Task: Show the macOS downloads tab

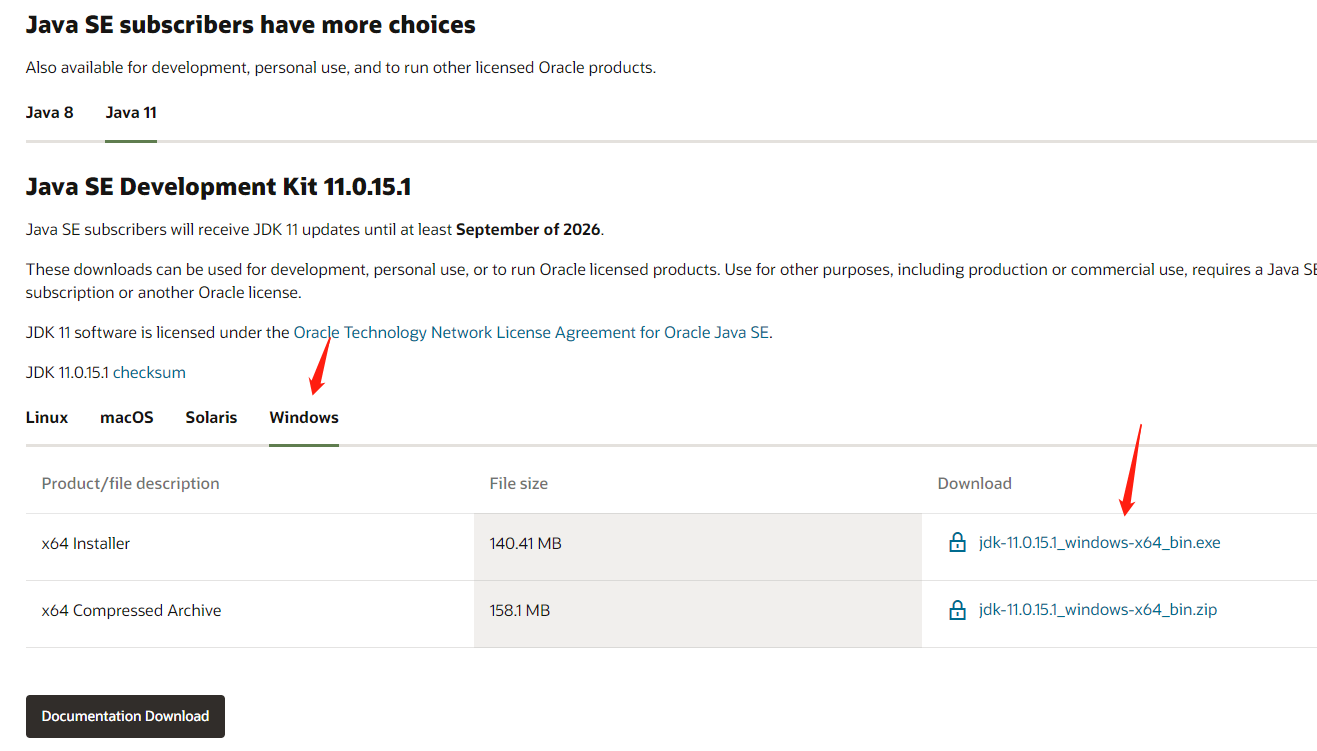Action: click(x=127, y=417)
